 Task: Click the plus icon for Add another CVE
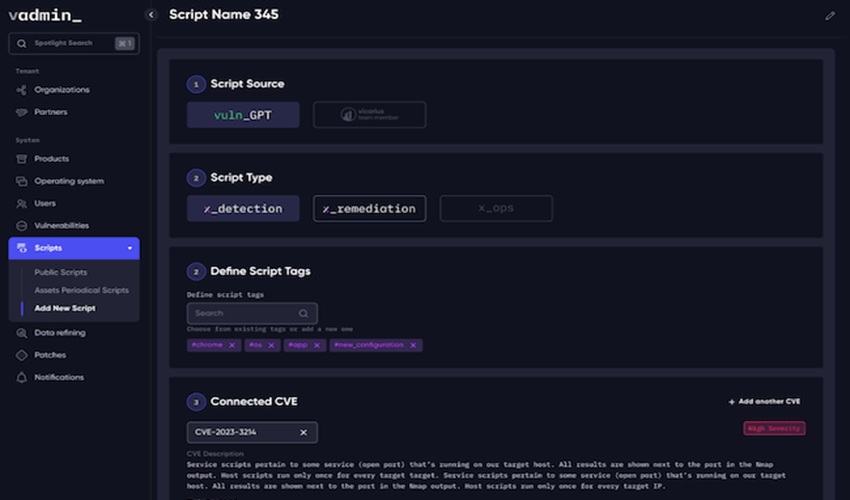731,402
